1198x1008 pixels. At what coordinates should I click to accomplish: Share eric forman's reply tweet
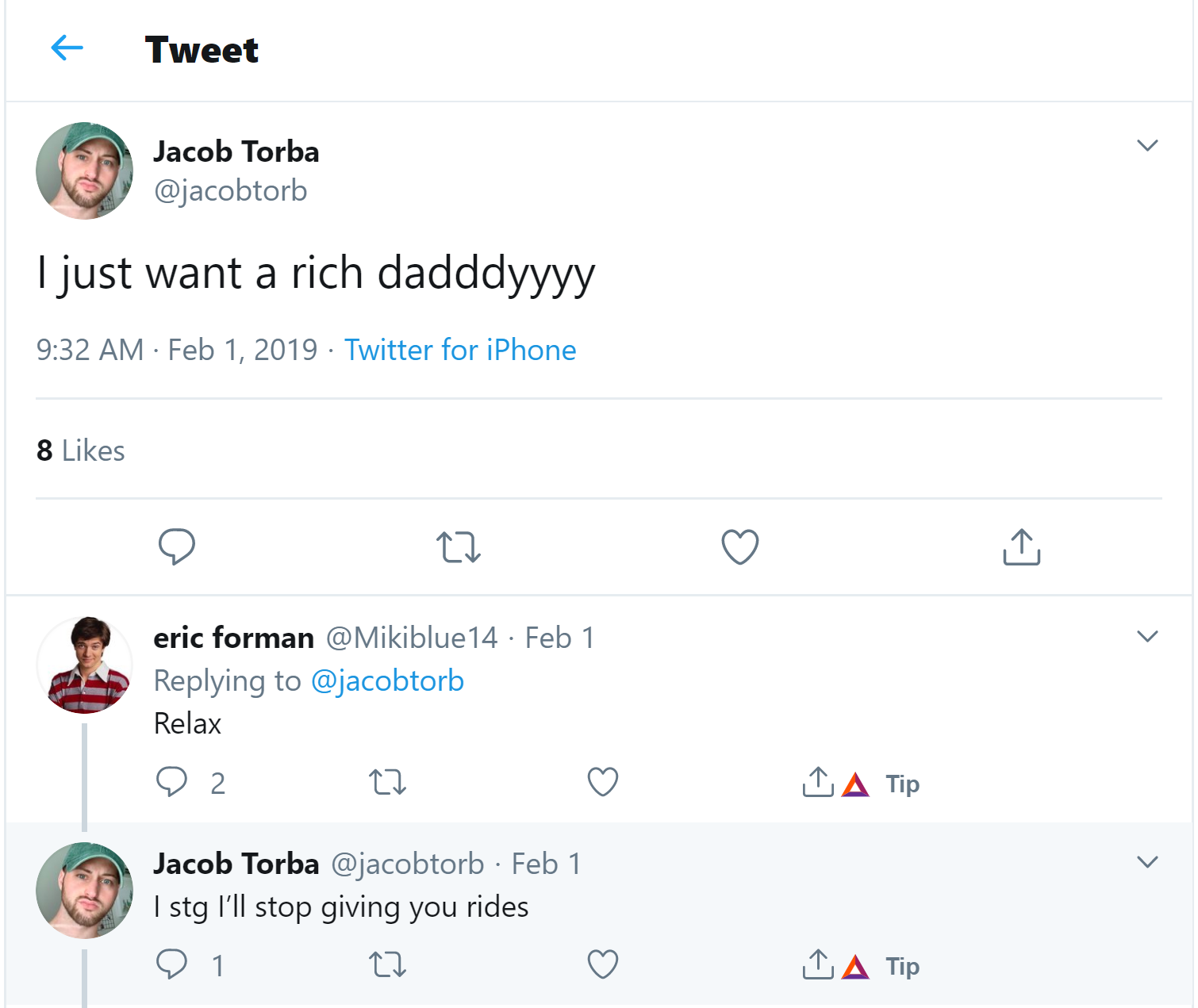click(817, 782)
